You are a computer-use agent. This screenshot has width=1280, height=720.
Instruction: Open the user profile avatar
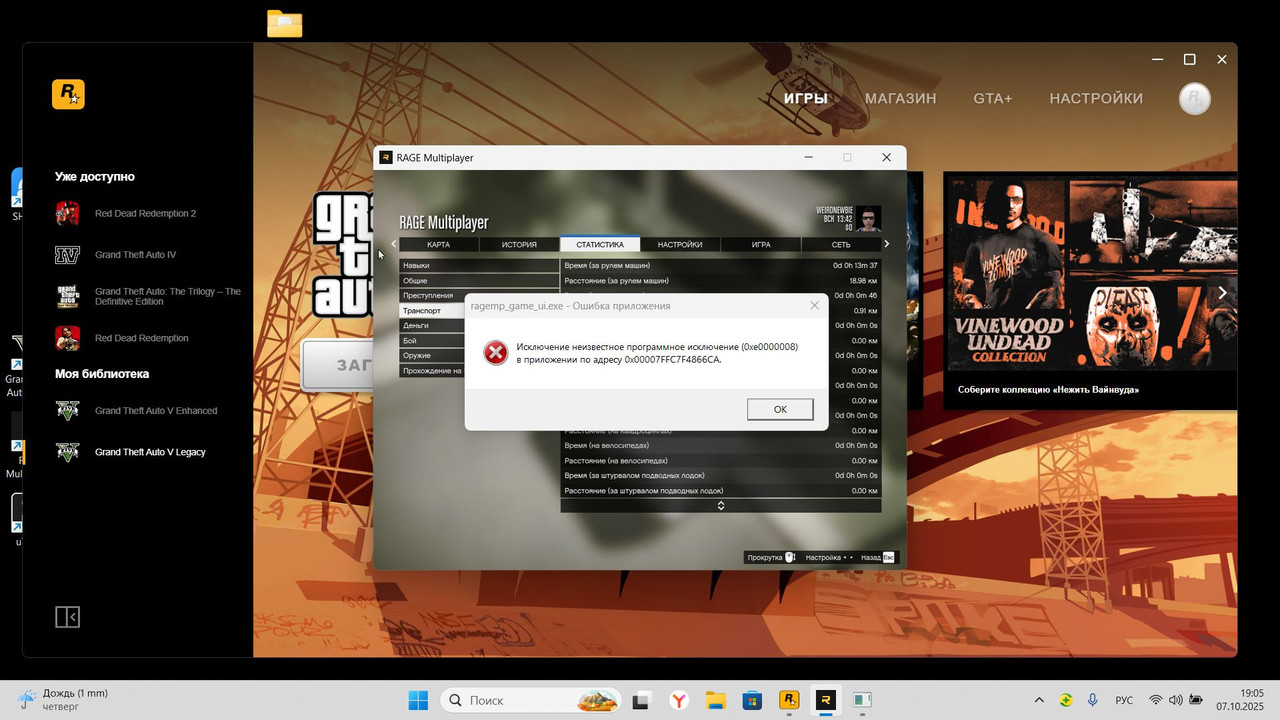1195,98
